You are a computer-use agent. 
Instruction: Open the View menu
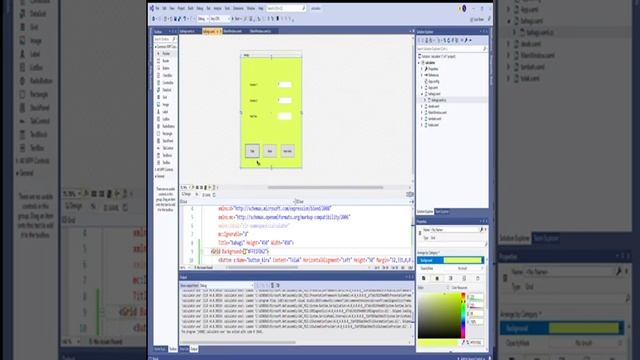tap(172, 8)
